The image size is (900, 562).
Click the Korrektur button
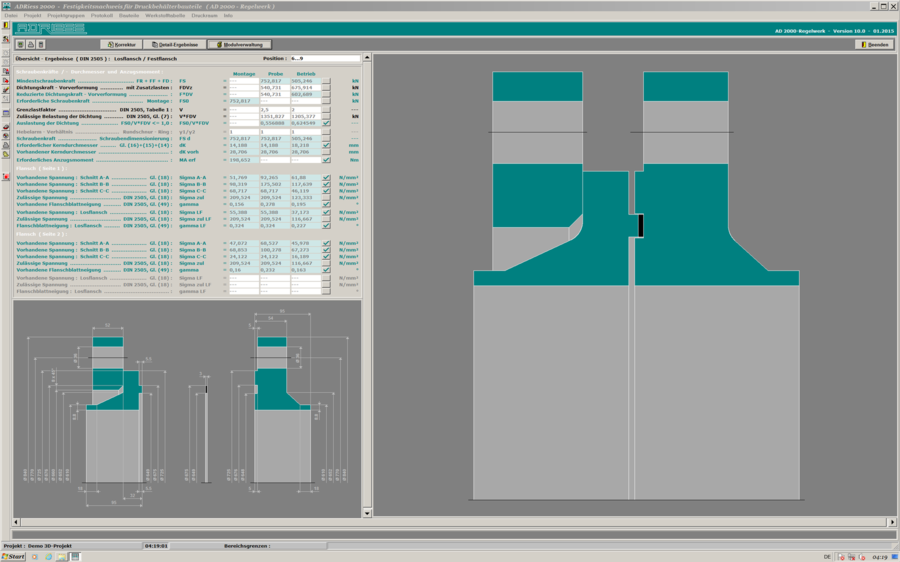coord(122,45)
